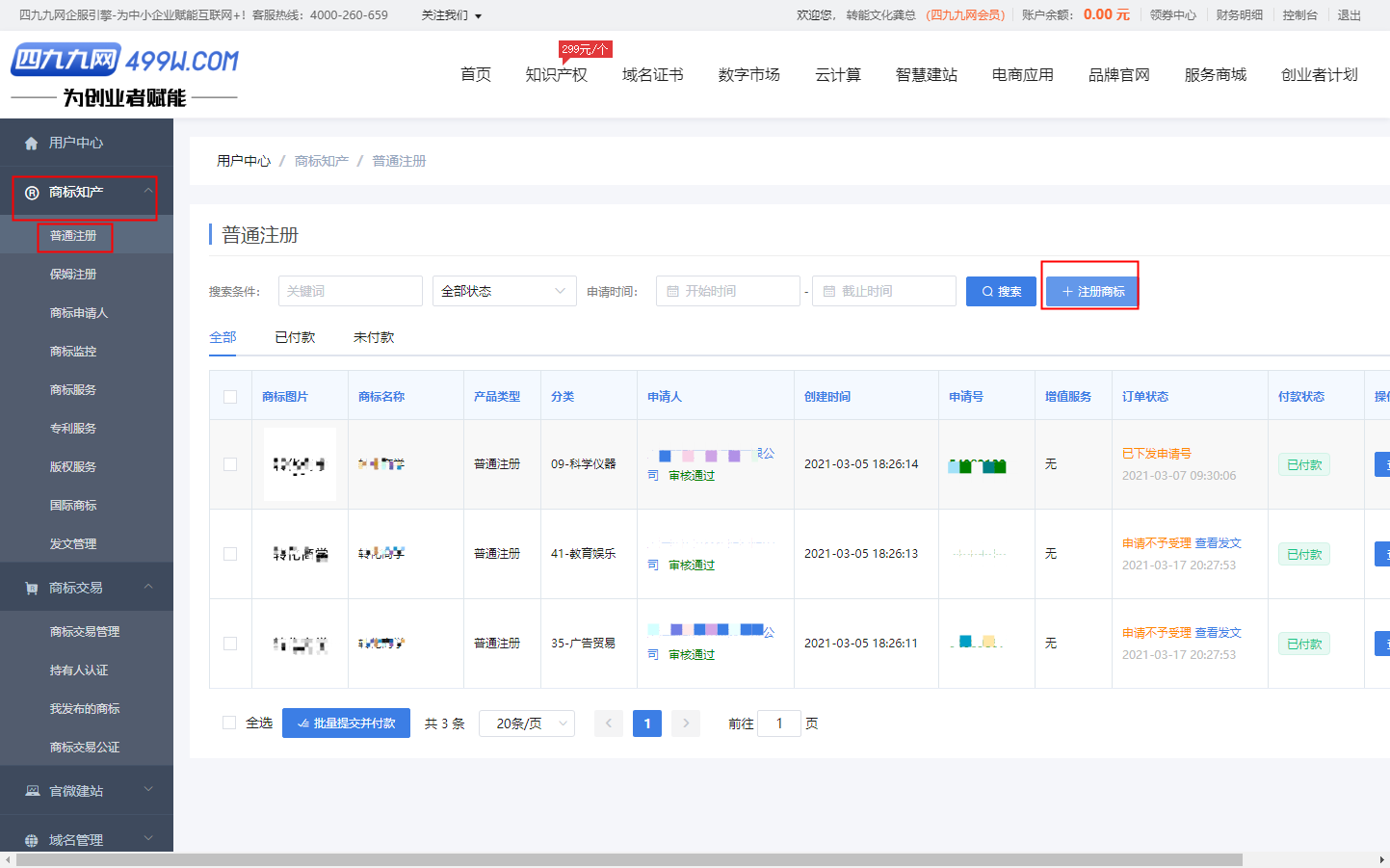The width and height of the screenshot is (1390, 868).
Task: Click the 批量提交并付款 button
Action: [346, 723]
